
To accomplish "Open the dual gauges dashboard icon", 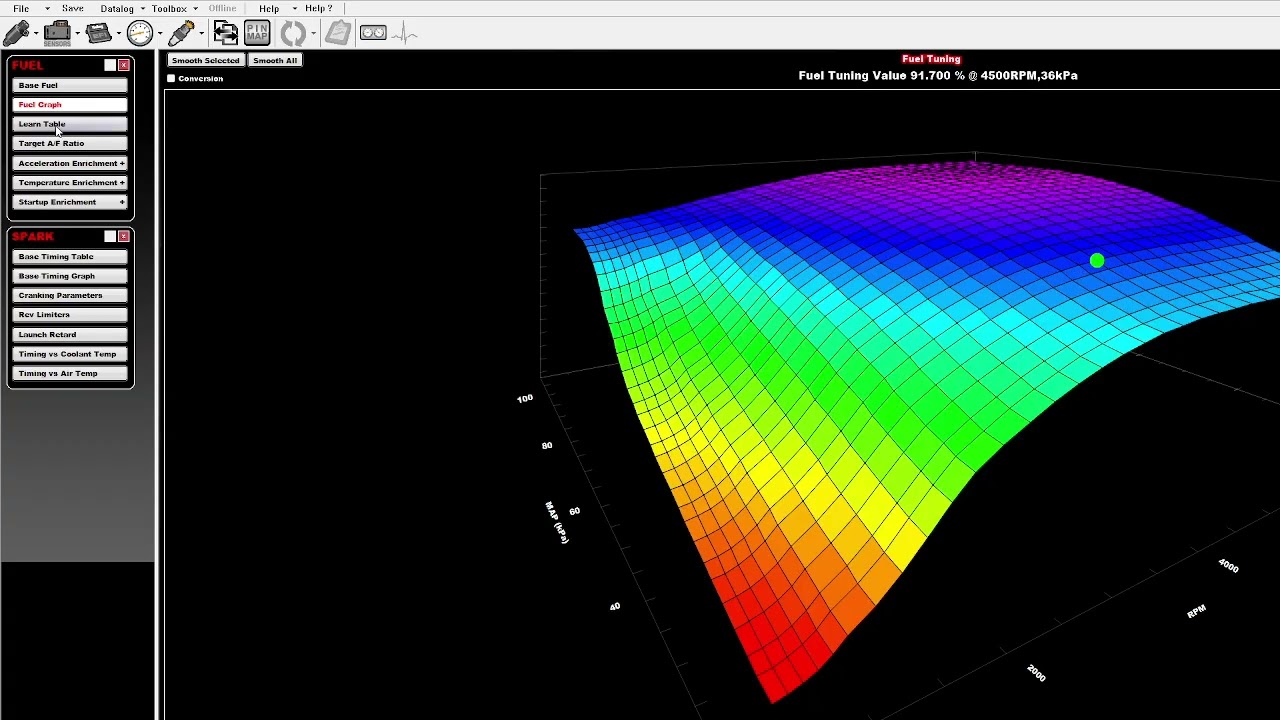I will pos(373,33).
